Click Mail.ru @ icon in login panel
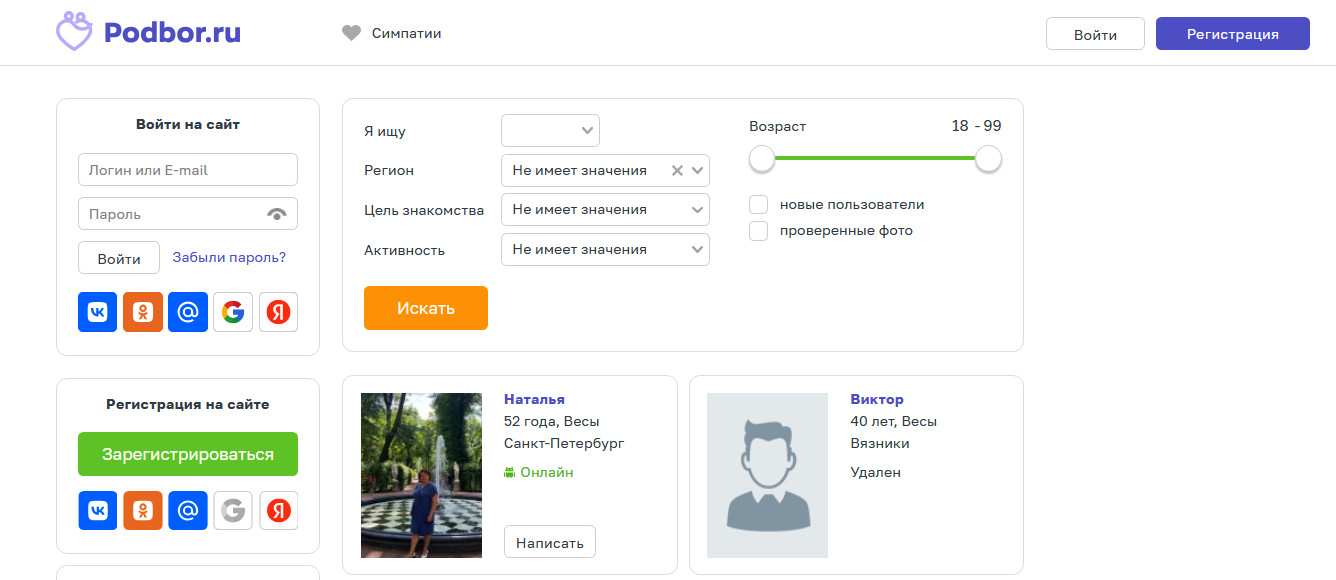Viewport: 1336px width, 580px height. 188,312
